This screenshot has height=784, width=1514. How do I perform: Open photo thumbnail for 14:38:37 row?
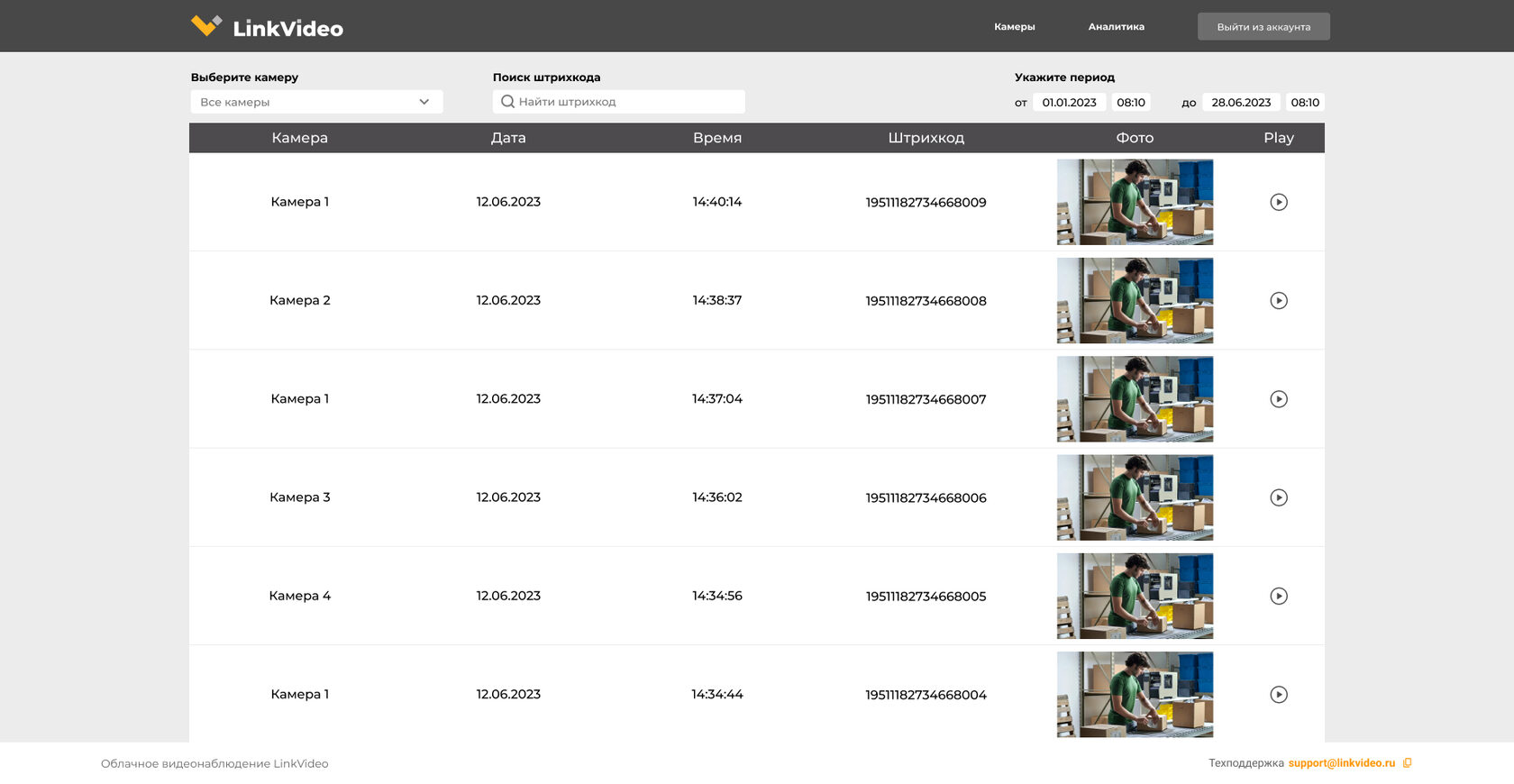coord(1135,300)
